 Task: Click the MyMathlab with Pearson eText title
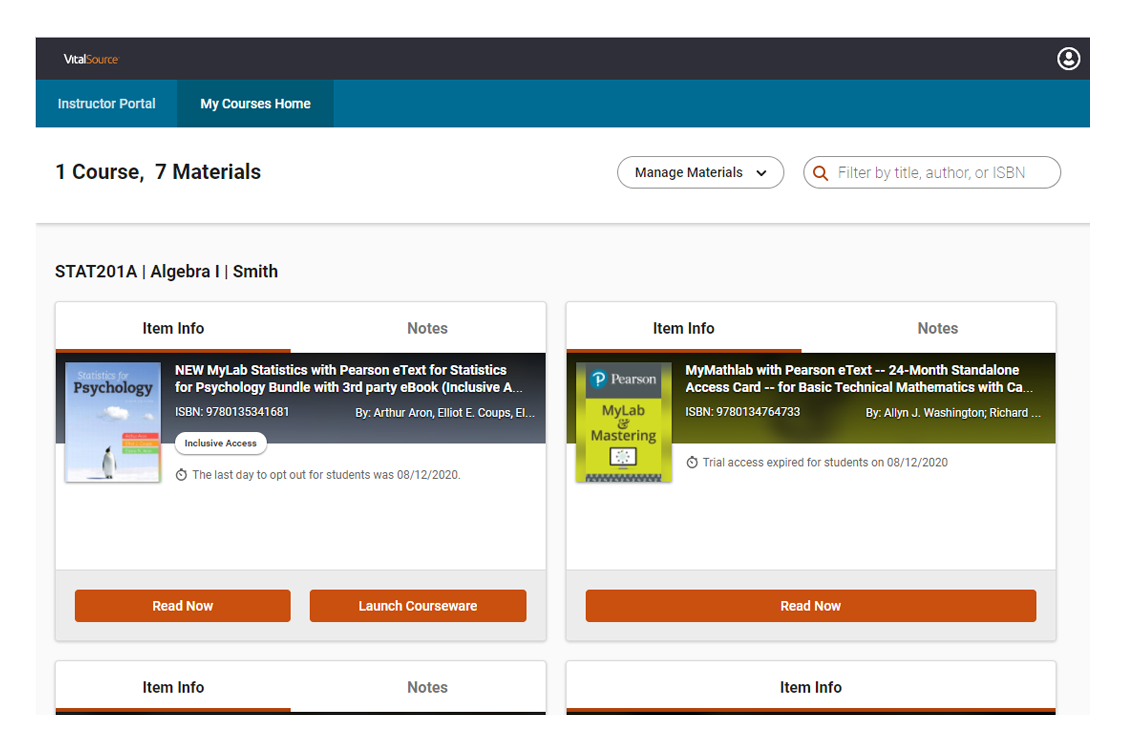click(859, 378)
